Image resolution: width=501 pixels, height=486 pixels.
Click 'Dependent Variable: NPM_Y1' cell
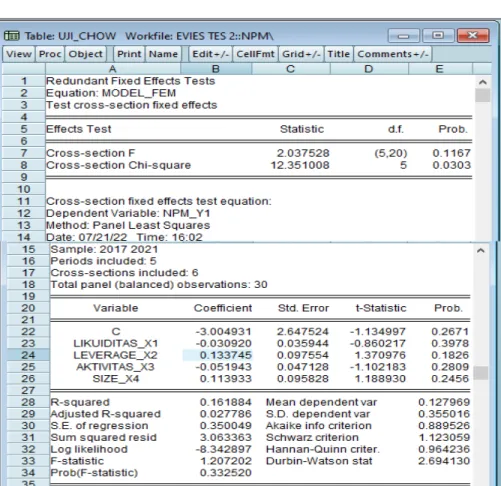click(x=128, y=213)
